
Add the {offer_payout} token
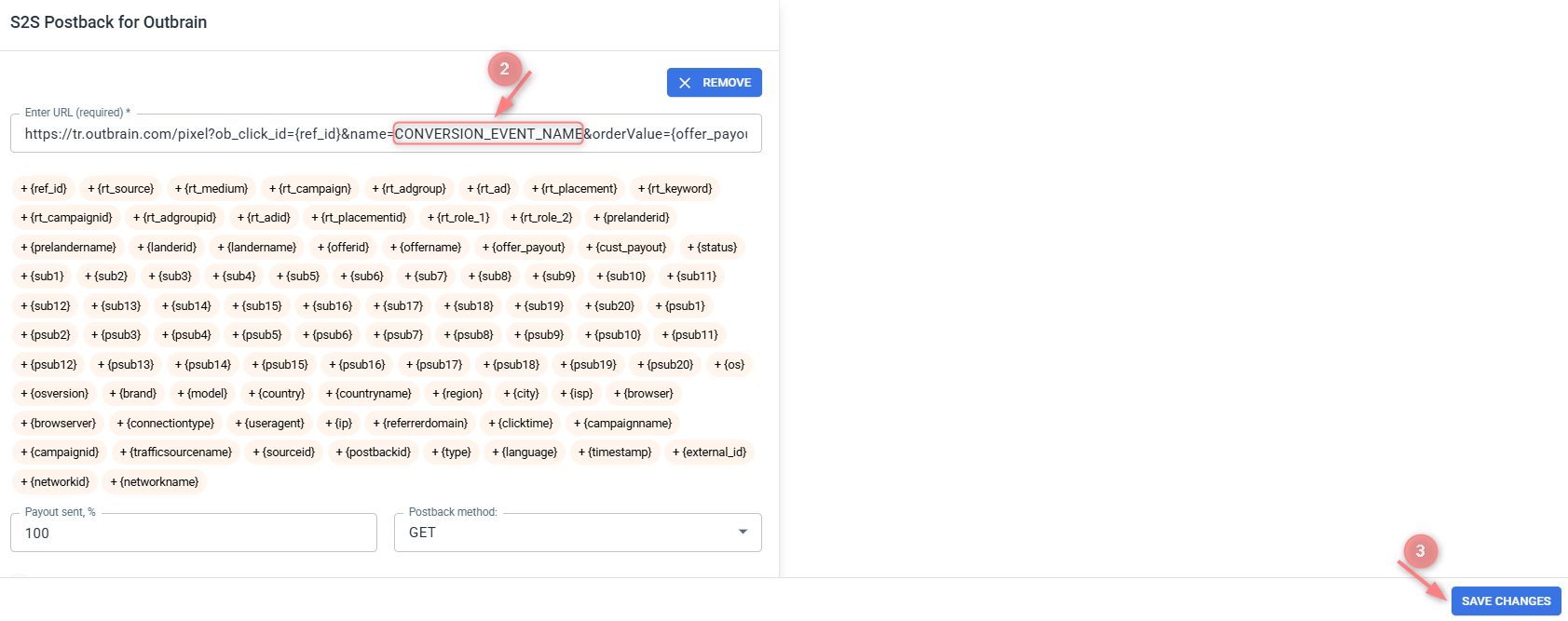tap(524, 248)
